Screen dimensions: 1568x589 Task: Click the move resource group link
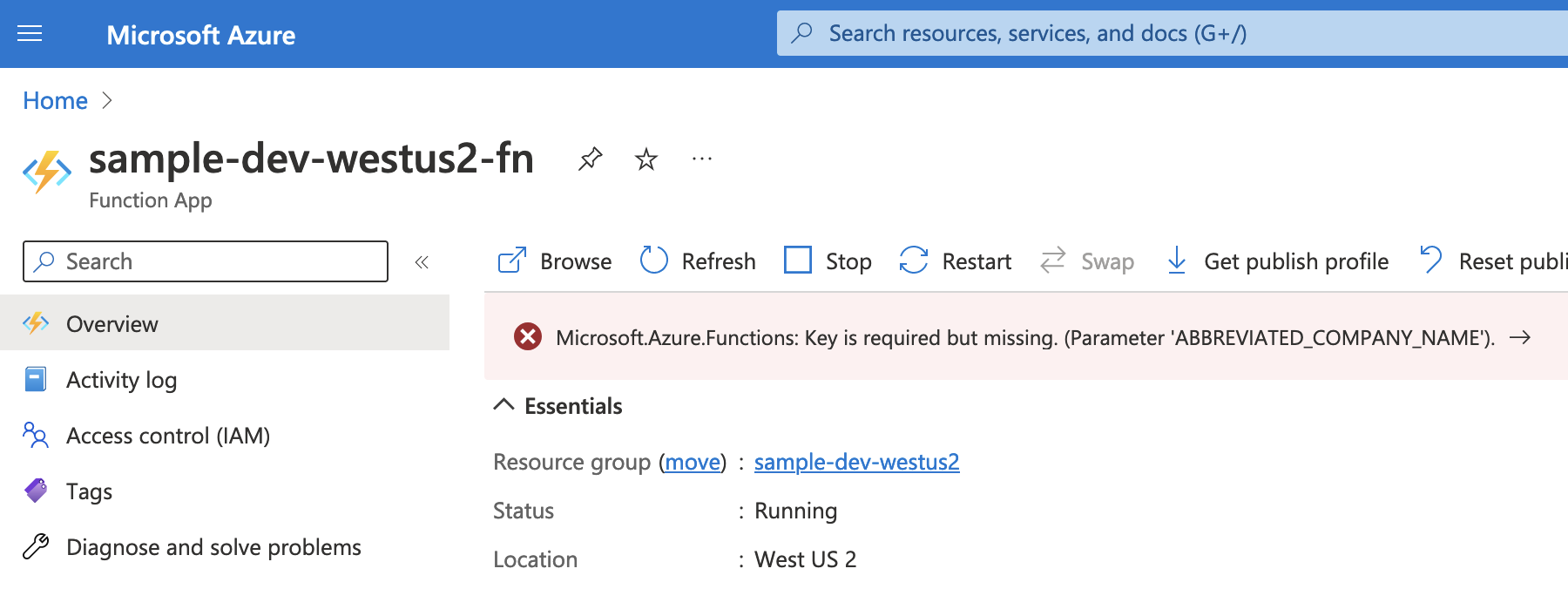click(x=693, y=462)
